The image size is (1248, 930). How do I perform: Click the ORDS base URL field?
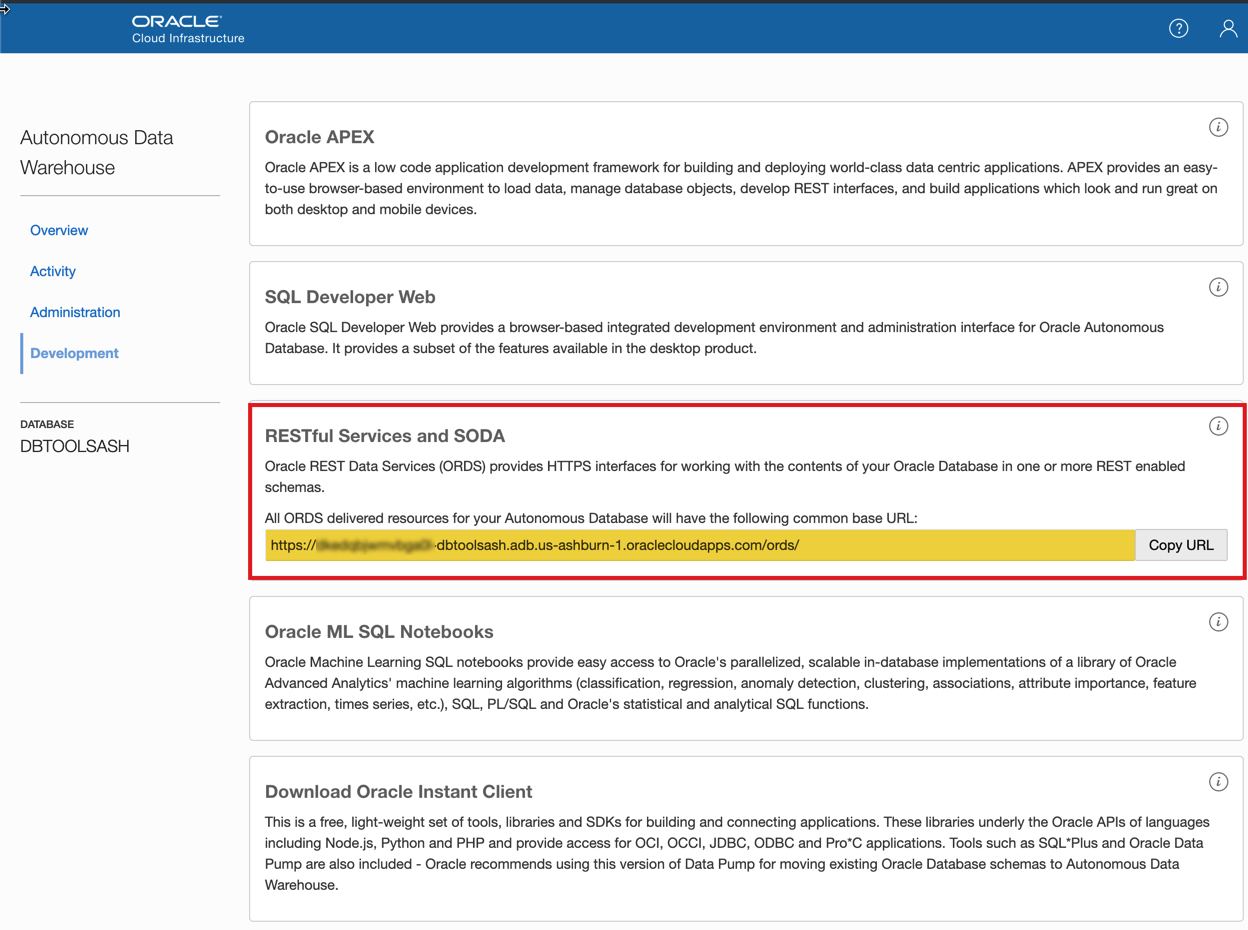[700, 545]
